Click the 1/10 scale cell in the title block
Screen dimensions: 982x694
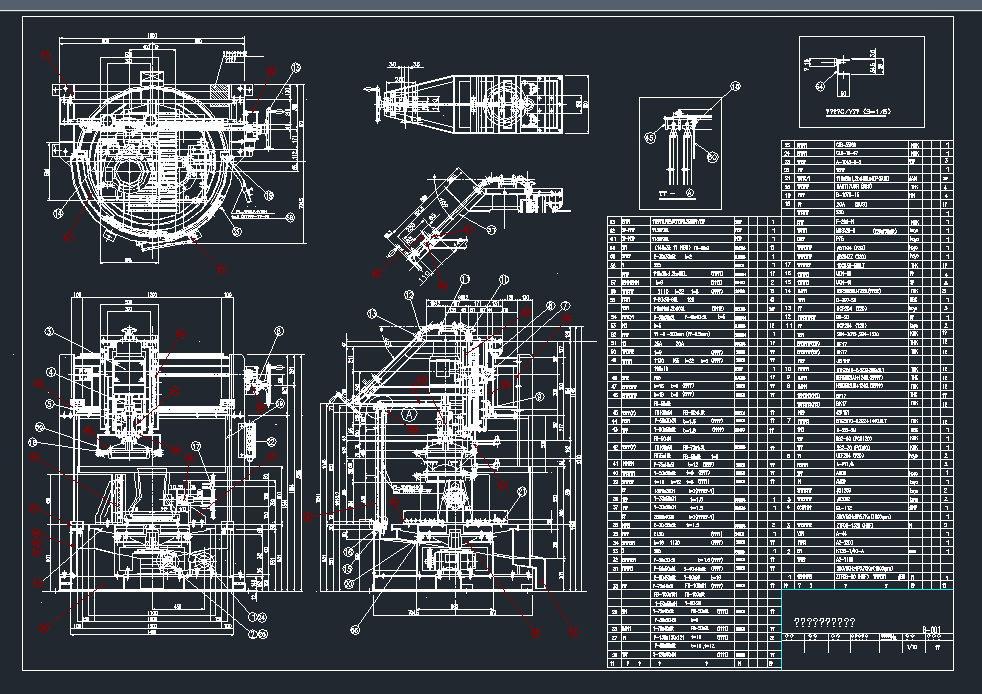point(911,647)
